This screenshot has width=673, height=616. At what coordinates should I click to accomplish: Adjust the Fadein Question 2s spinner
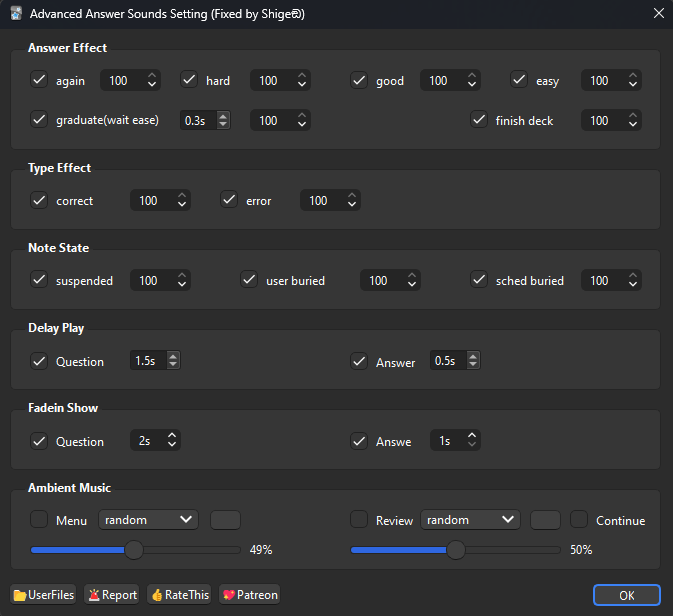pos(172,440)
